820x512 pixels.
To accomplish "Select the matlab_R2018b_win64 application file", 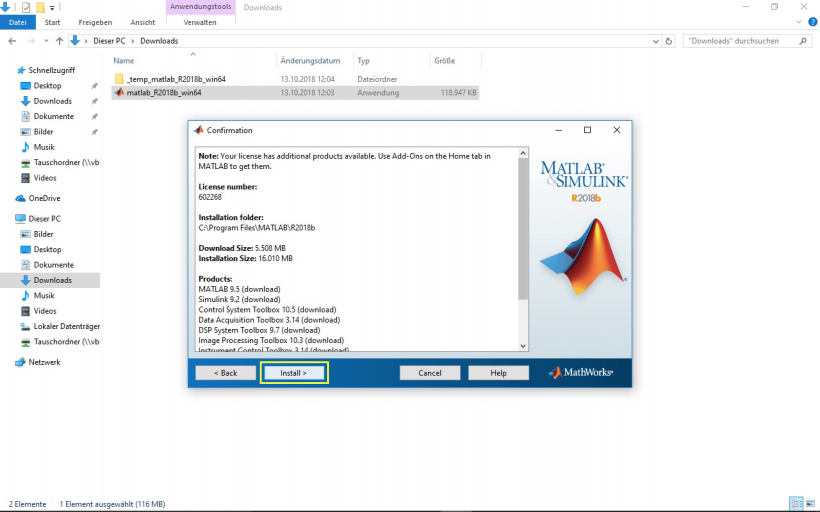I will (x=164, y=93).
